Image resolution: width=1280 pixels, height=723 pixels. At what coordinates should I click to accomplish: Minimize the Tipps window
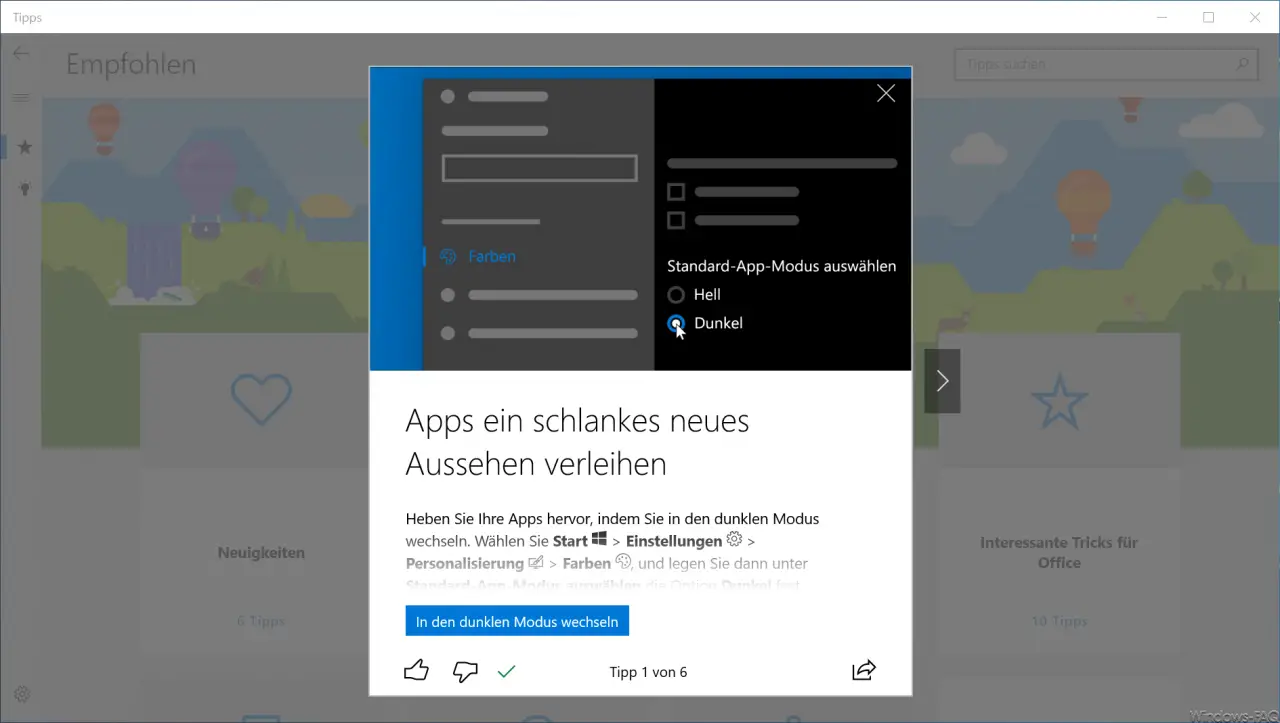click(1163, 17)
